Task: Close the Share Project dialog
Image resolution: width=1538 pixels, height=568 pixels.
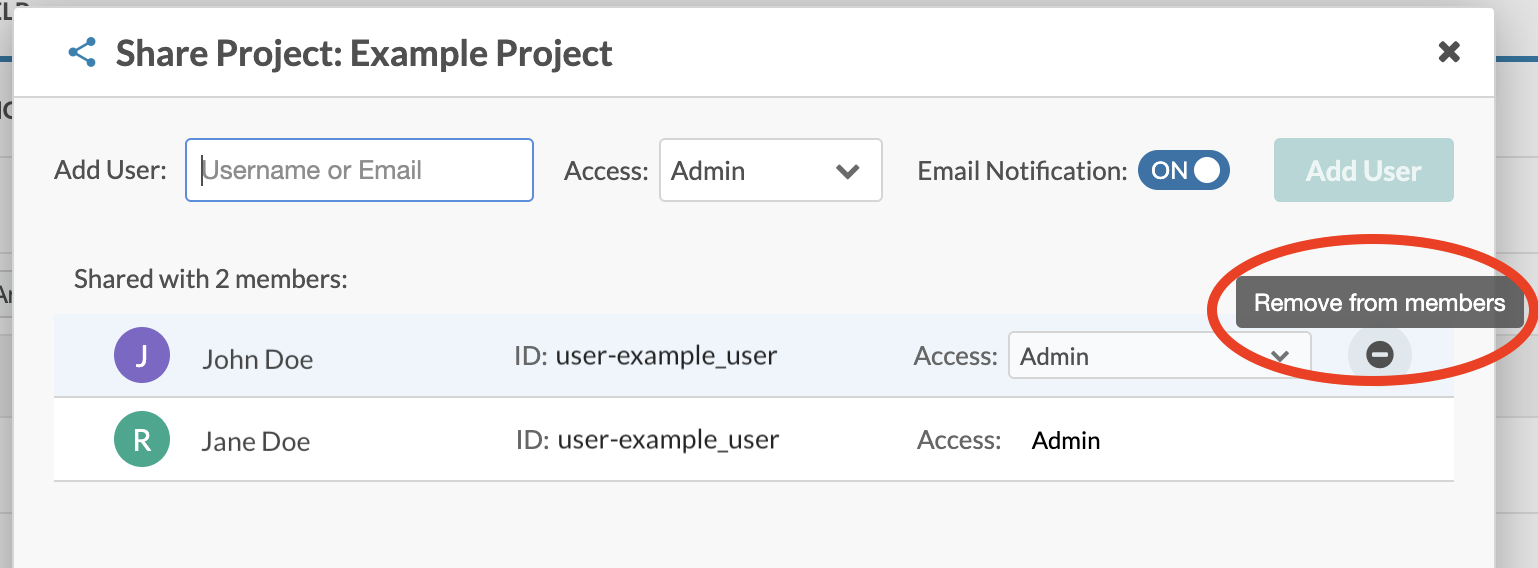Action: [1448, 52]
